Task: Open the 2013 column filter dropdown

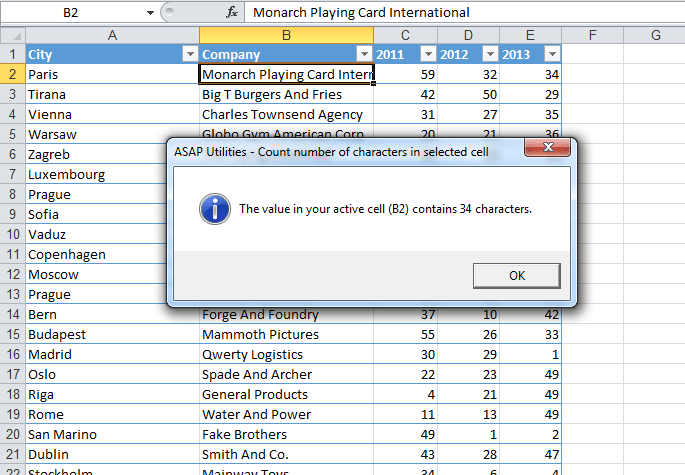Action: (551, 55)
